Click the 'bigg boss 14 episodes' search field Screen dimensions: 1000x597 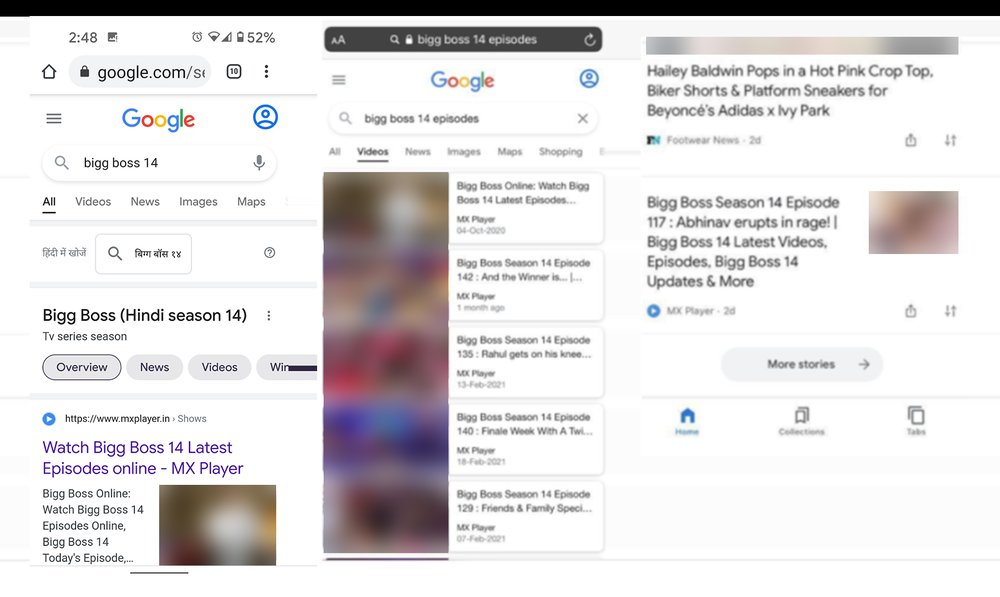[x=463, y=119]
